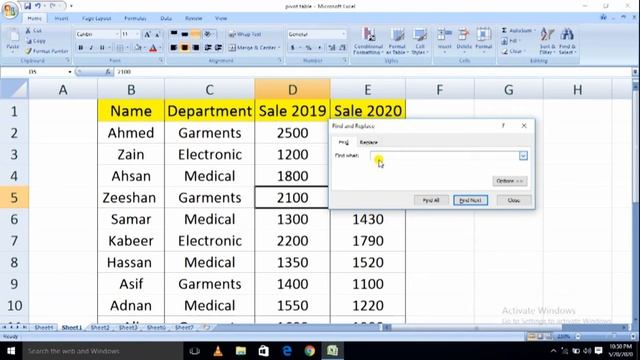Click Find All button

(431, 200)
